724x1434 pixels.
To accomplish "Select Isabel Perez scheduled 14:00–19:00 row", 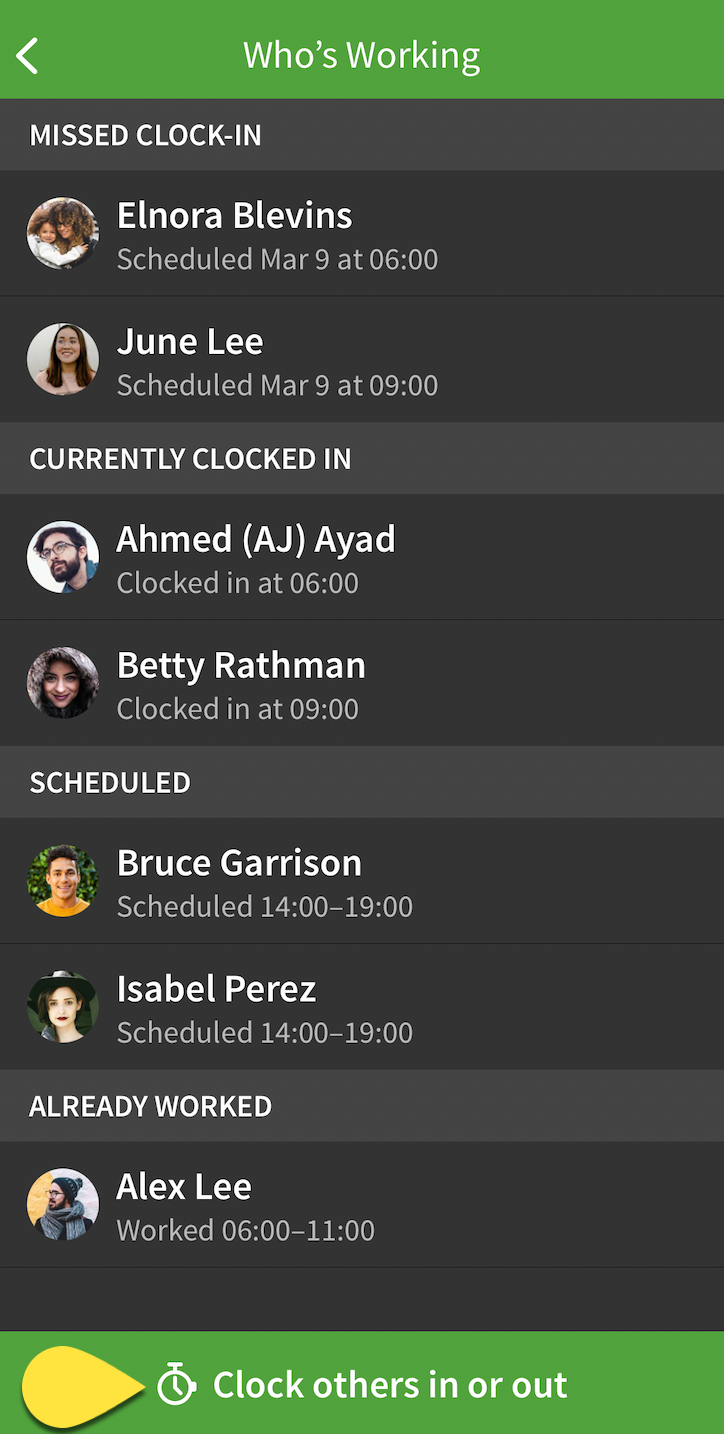I will (362, 1007).
